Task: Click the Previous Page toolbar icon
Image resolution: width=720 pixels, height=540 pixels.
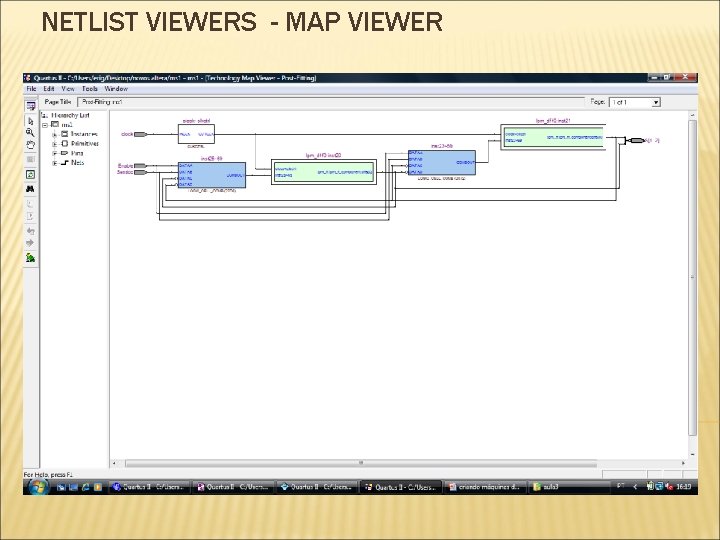Action: (x=31, y=203)
